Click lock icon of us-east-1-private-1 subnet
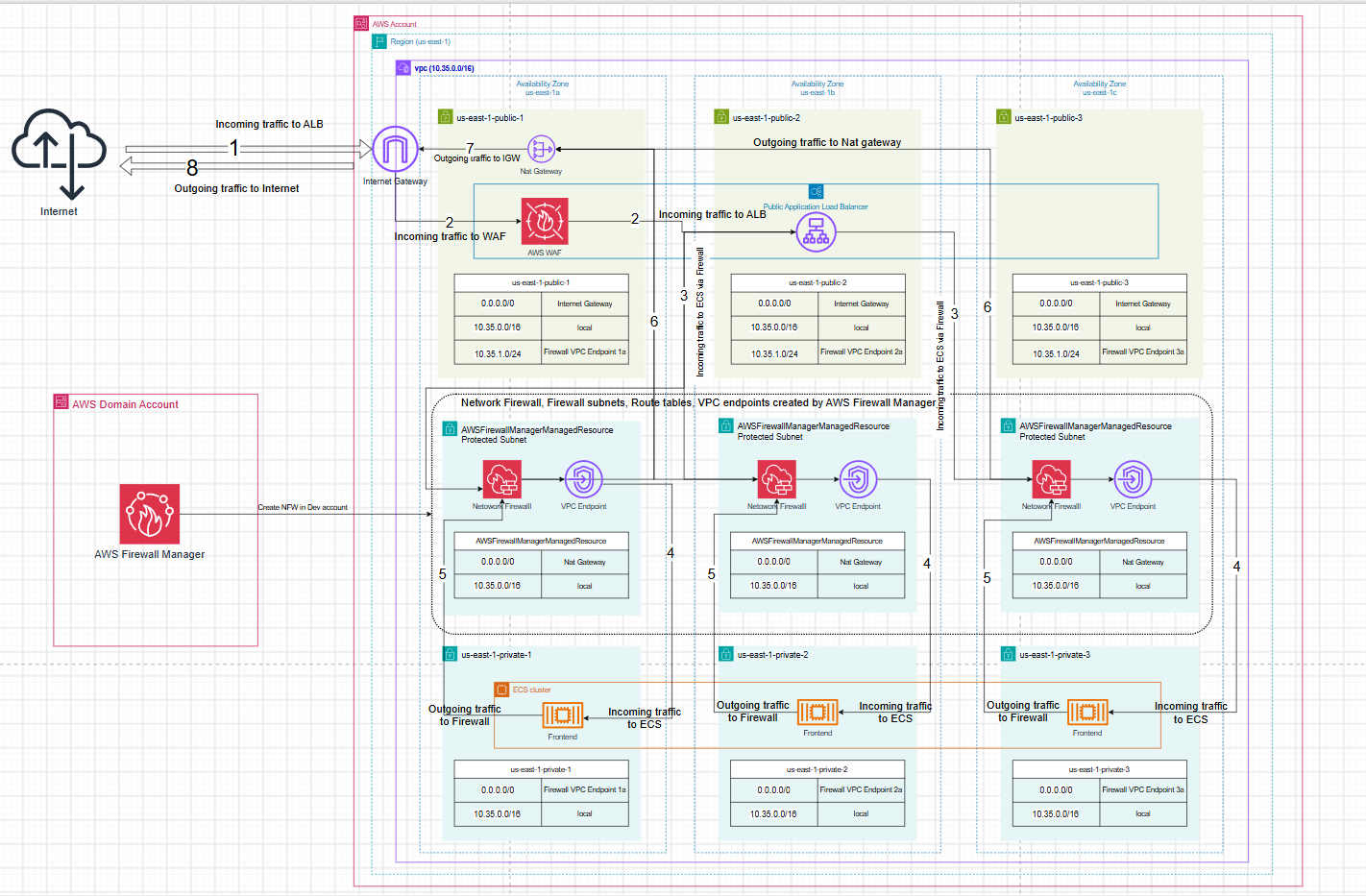 tap(450, 654)
